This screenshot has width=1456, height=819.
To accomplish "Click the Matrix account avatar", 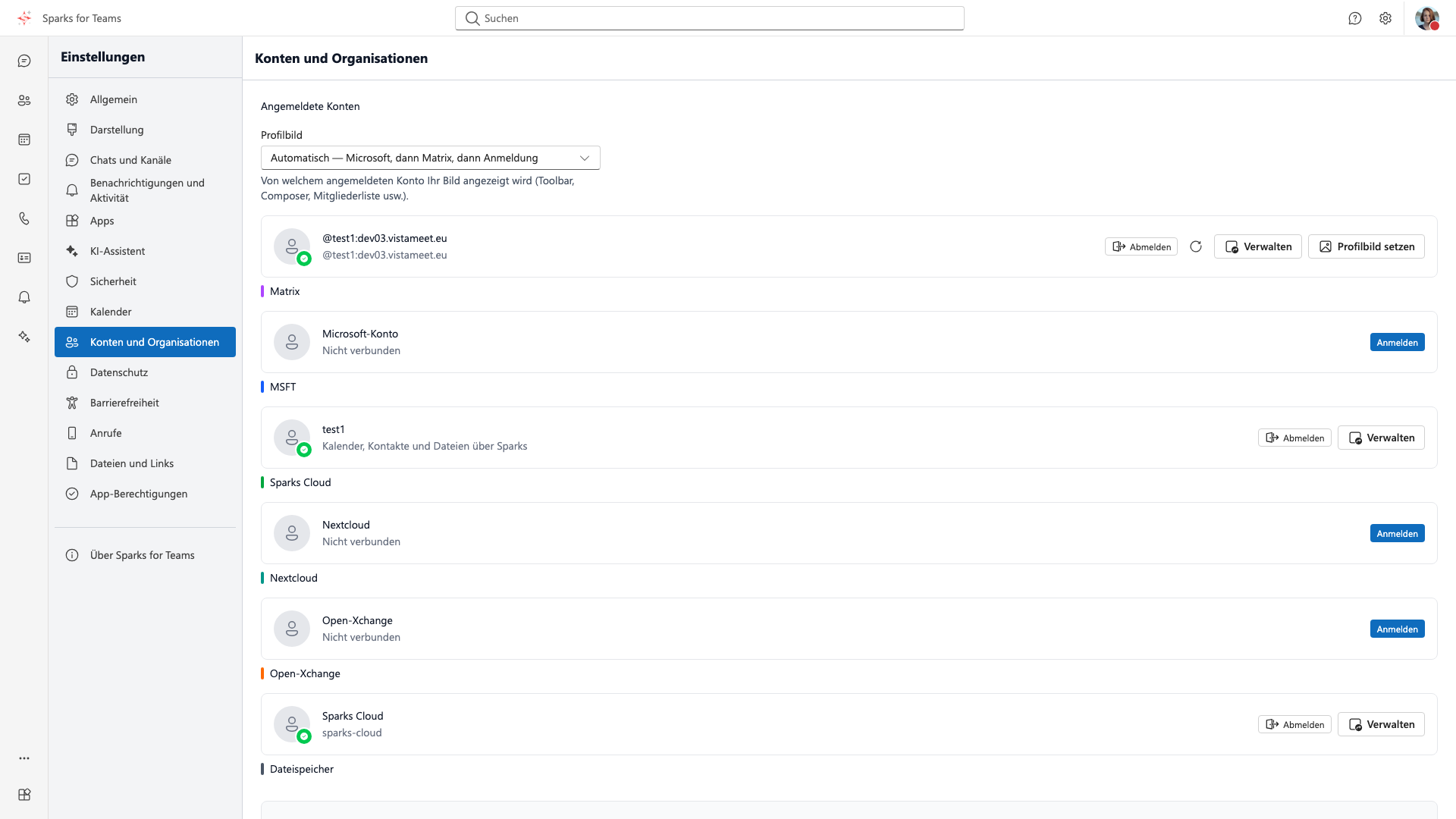I will pyautogui.click(x=292, y=246).
